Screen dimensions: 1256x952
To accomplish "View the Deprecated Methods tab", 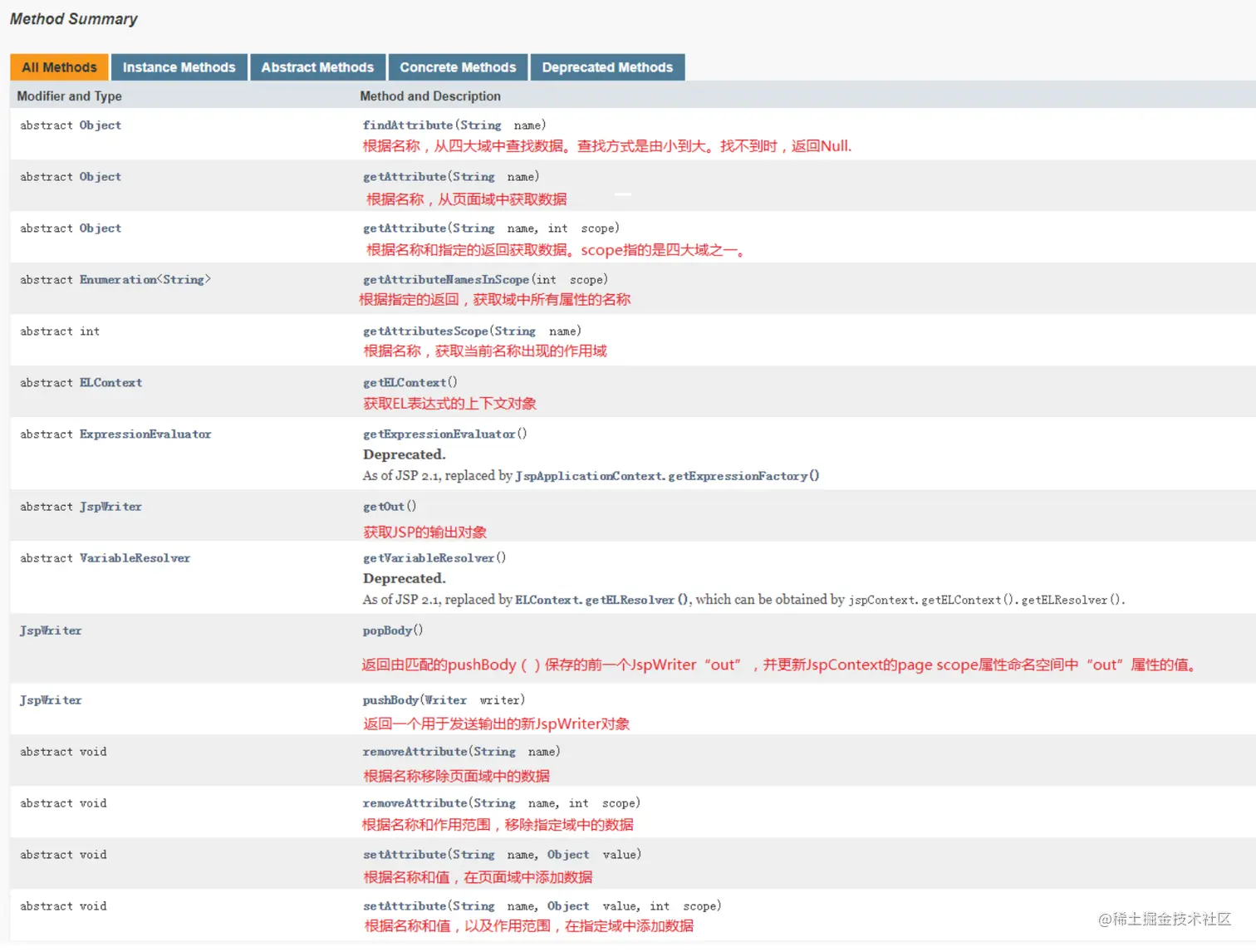I will click(607, 67).
